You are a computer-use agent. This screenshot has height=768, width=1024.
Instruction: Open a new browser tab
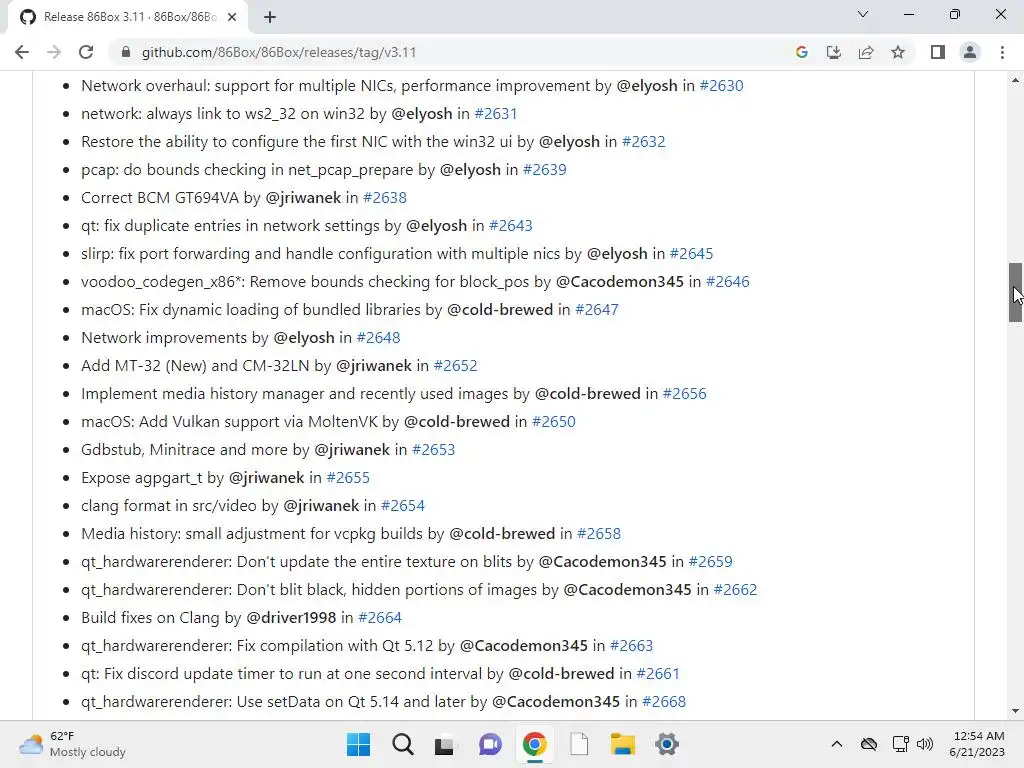pyautogui.click(x=270, y=17)
